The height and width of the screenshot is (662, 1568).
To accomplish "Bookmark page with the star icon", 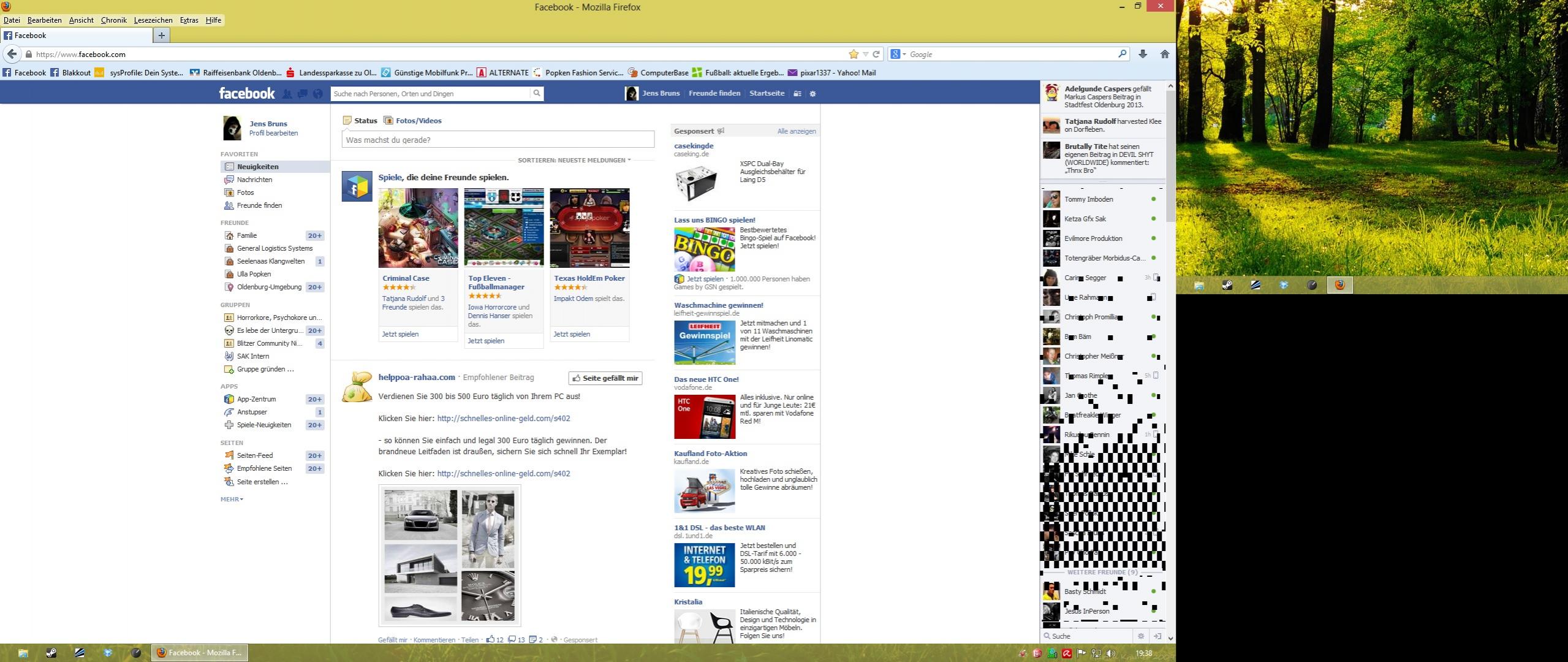I will click(x=854, y=54).
